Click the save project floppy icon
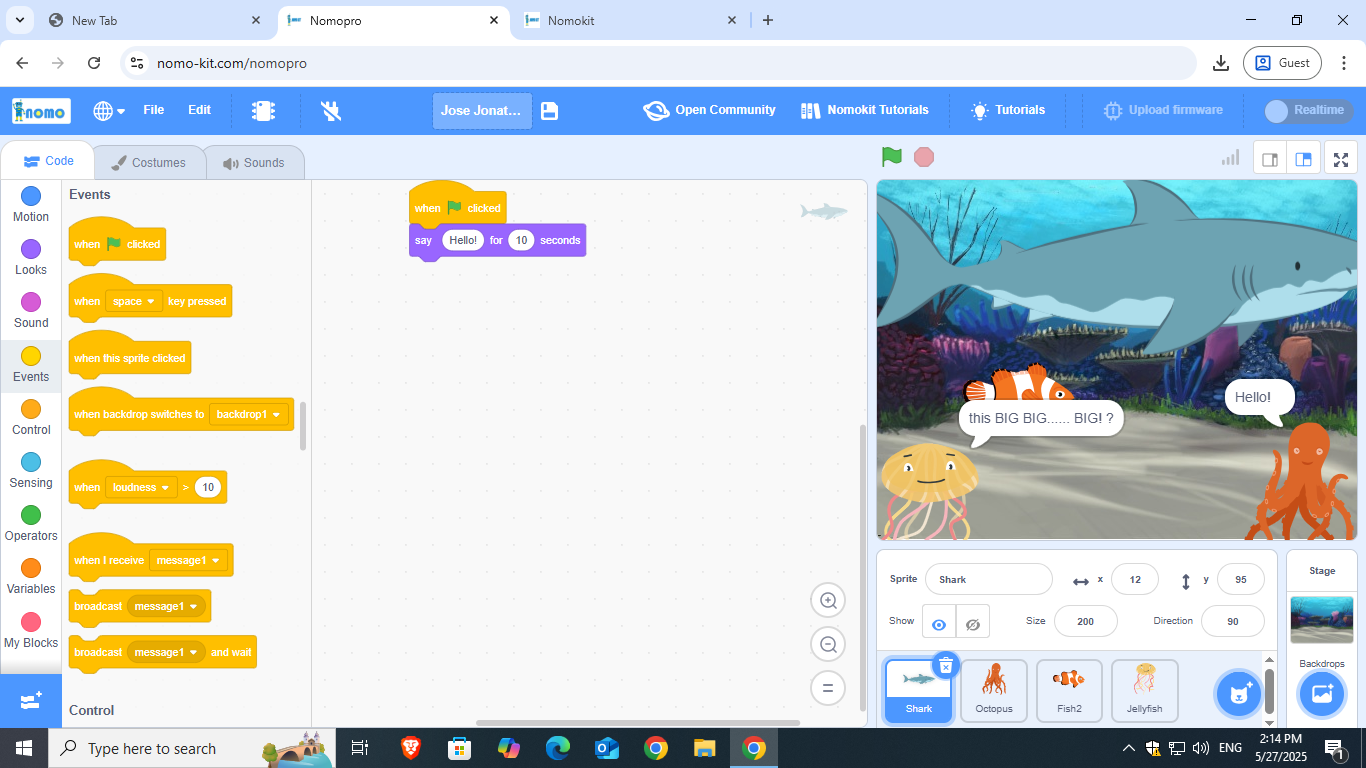 (x=549, y=111)
